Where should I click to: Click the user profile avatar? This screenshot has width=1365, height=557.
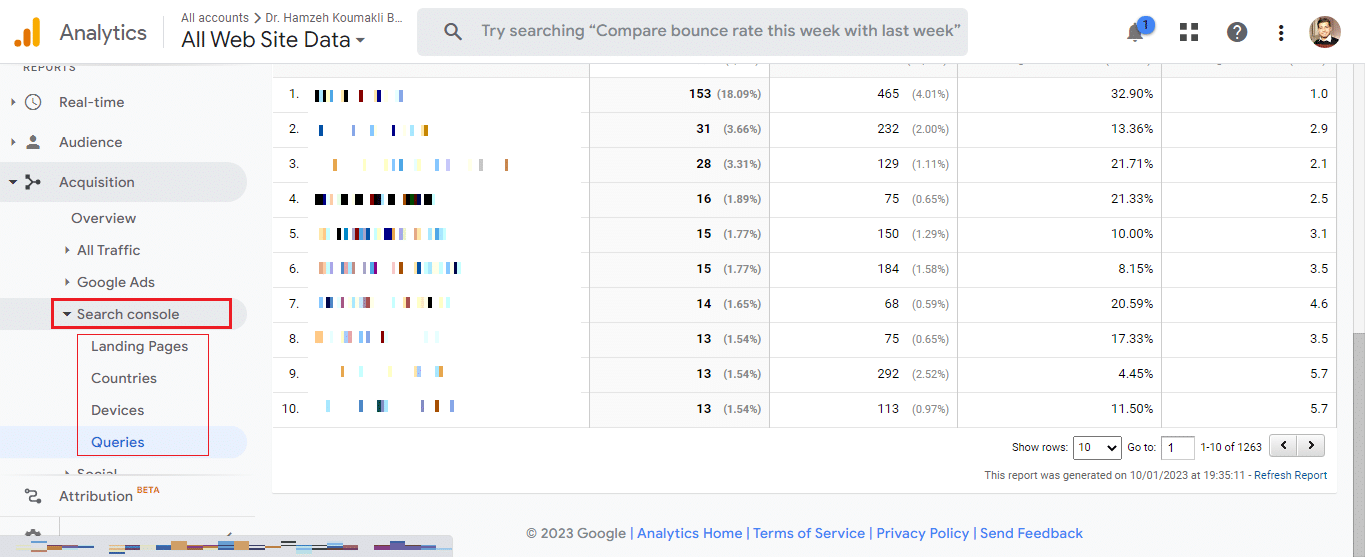(x=1325, y=32)
